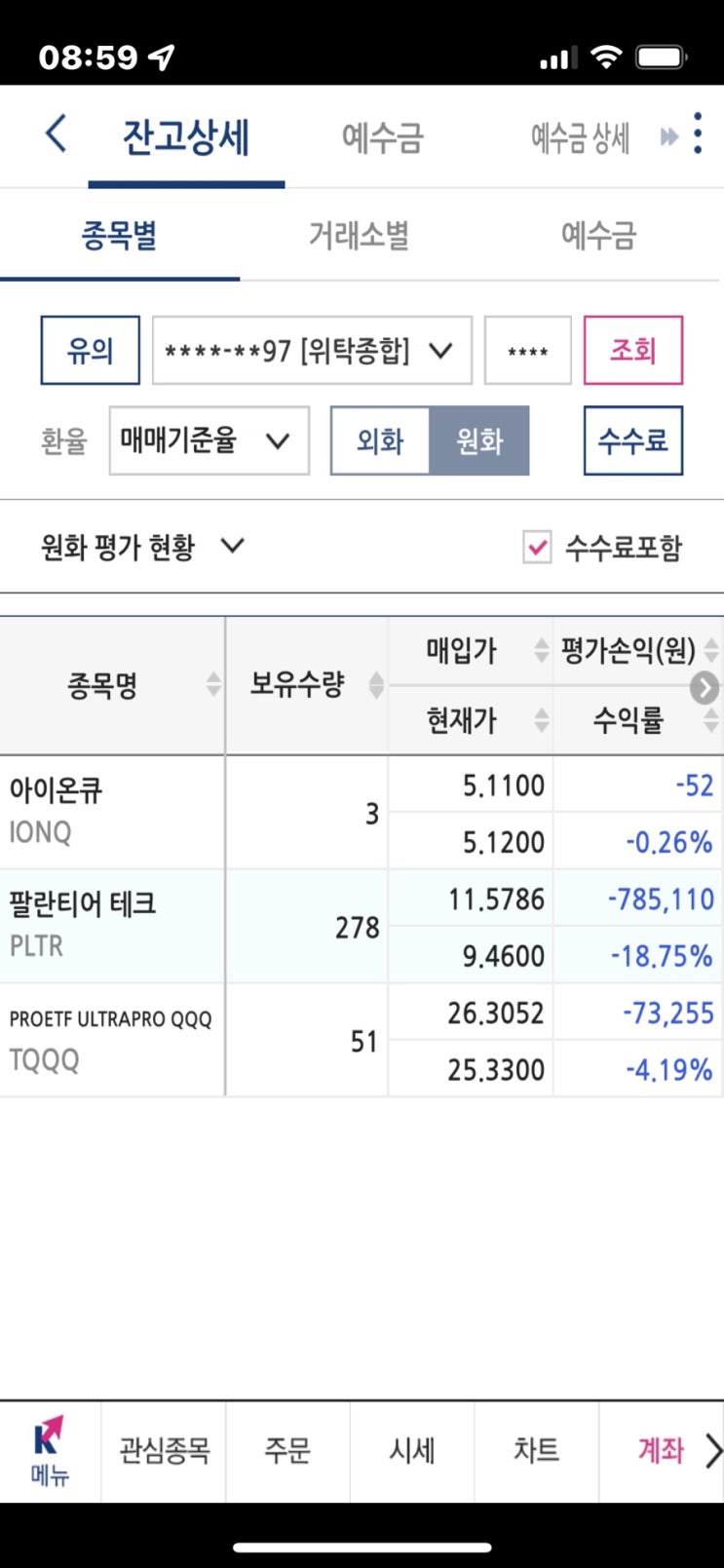The width and height of the screenshot is (724, 1568).
Task: Open the three-dot more options menu
Action: 698,134
